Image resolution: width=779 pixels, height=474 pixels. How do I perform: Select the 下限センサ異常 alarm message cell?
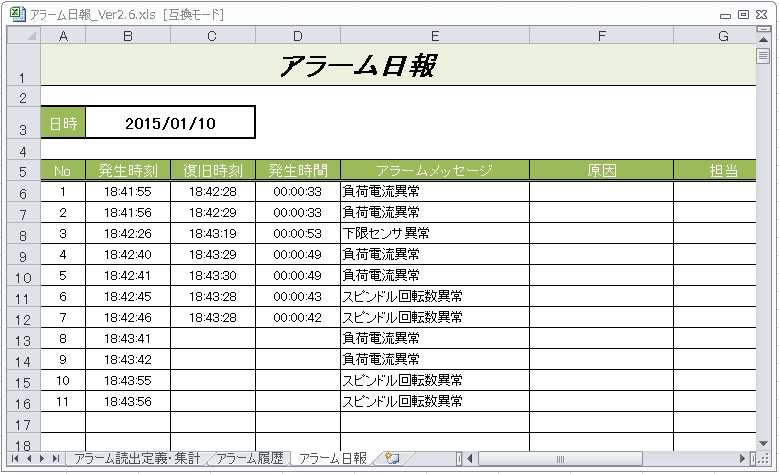tap(435, 233)
